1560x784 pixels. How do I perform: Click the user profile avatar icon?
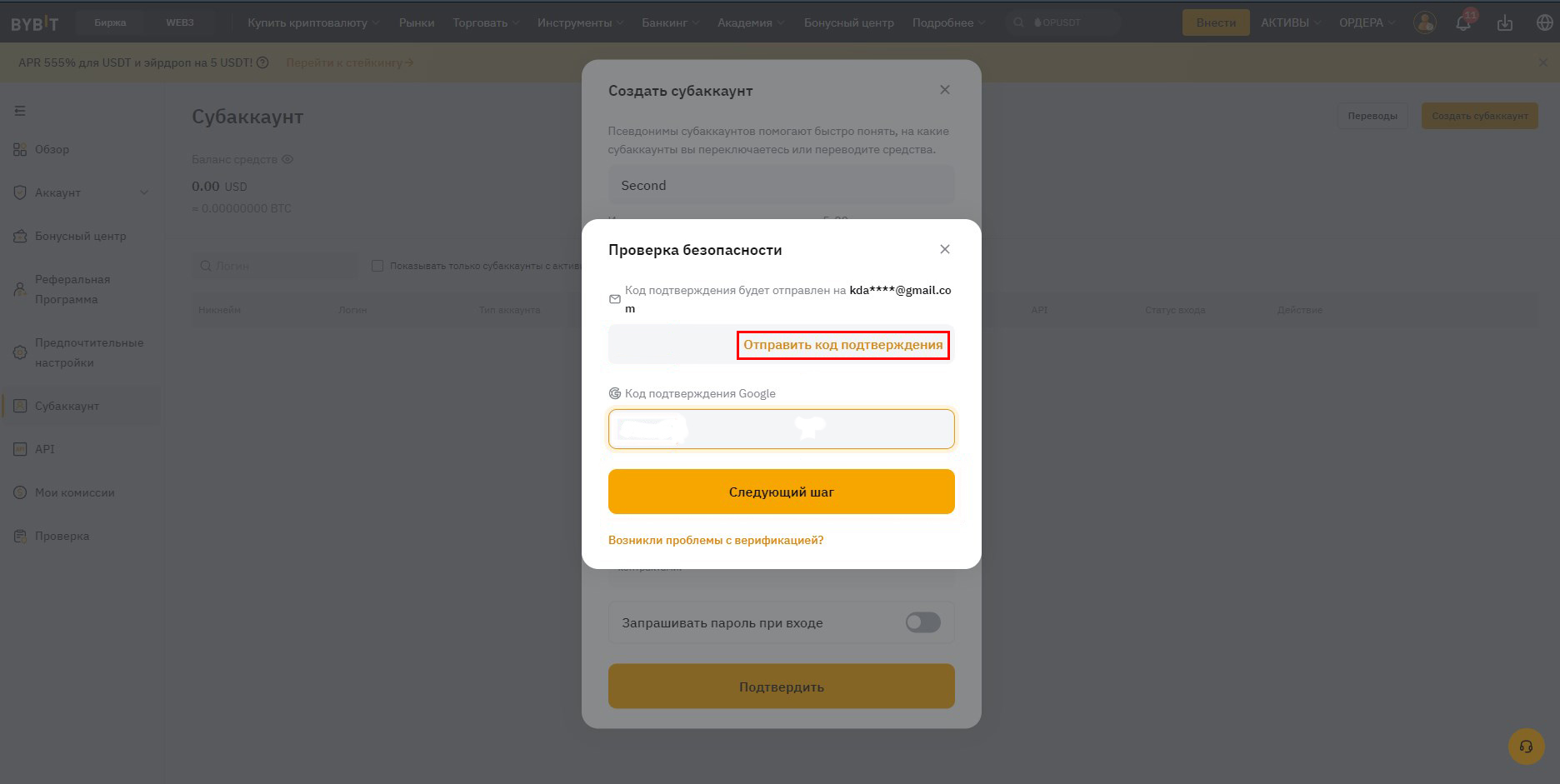[1425, 22]
